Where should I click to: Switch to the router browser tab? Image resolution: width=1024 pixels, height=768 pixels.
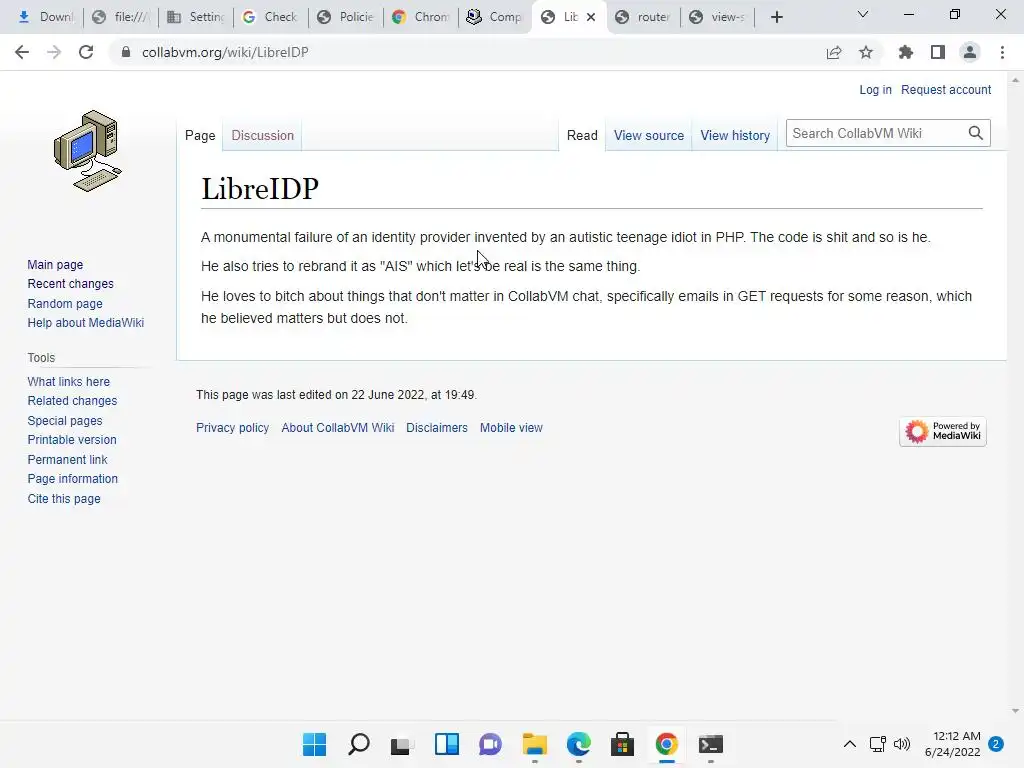(644, 17)
